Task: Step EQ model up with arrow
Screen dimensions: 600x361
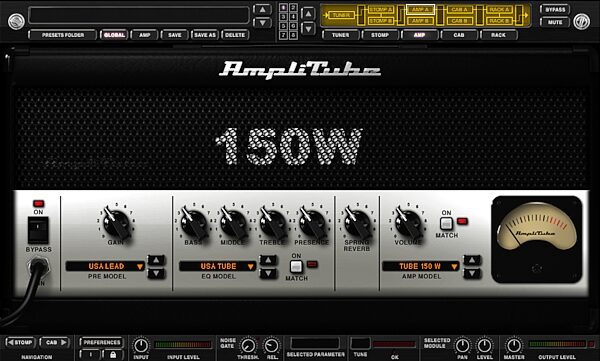Action: (x=268, y=260)
